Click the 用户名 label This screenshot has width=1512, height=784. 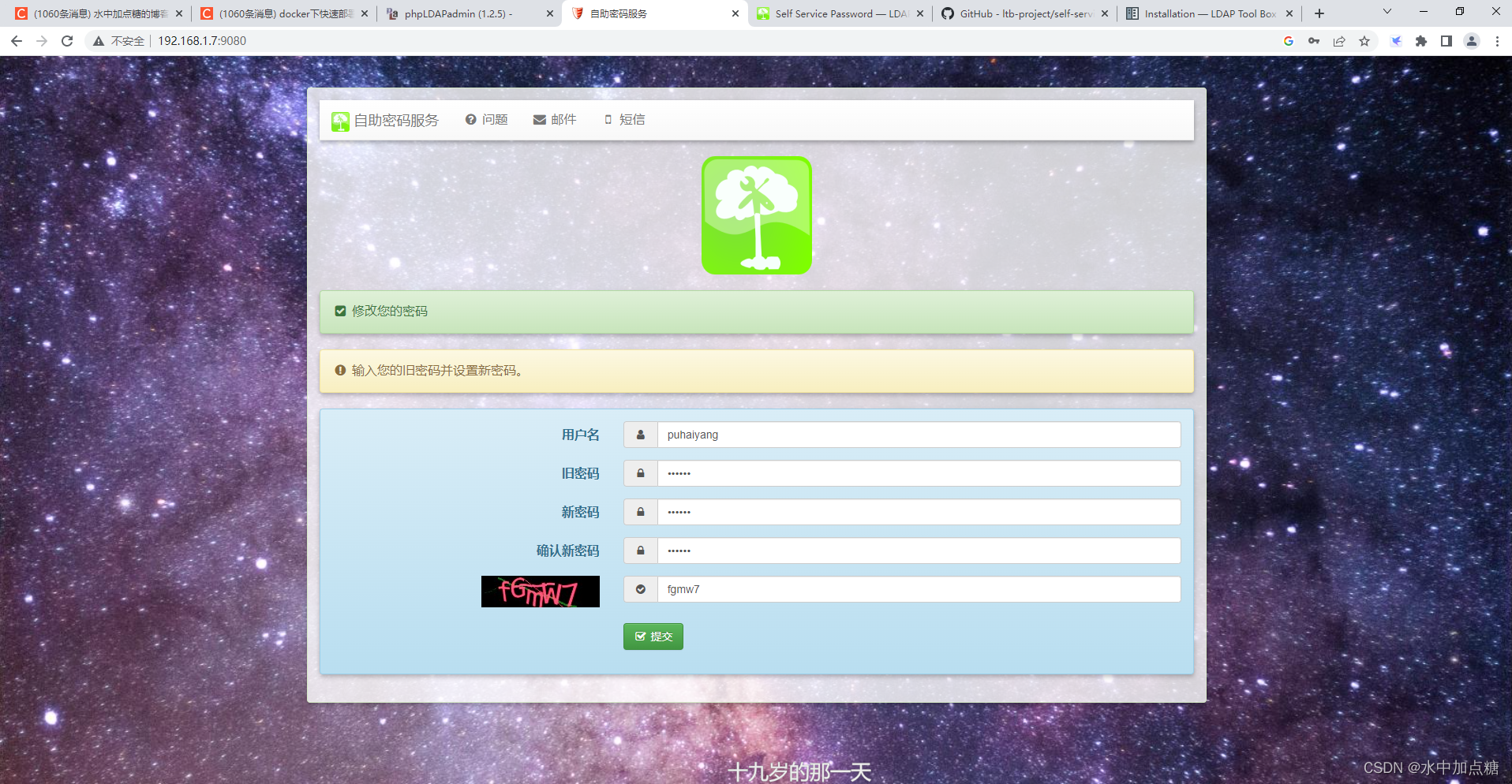pyautogui.click(x=581, y=435)
